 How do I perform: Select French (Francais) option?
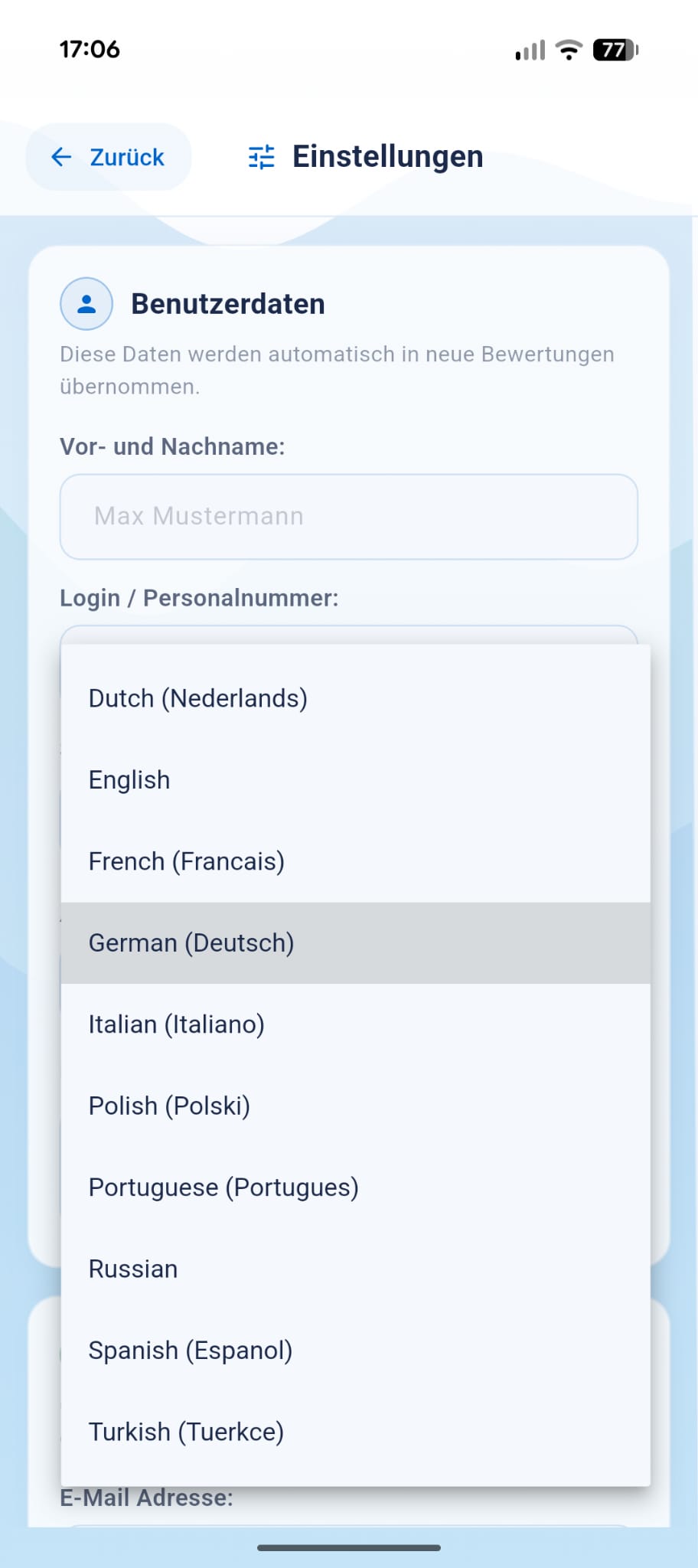187,861
